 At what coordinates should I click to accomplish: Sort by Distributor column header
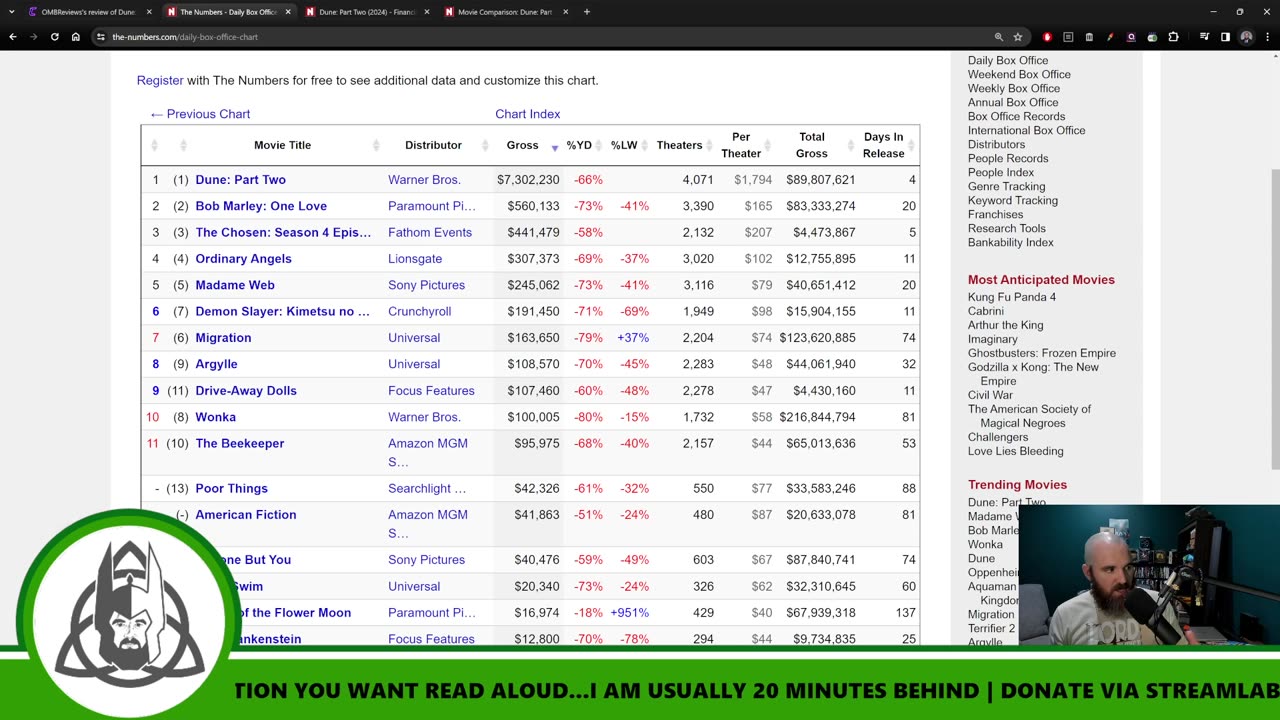pos(433,145)
